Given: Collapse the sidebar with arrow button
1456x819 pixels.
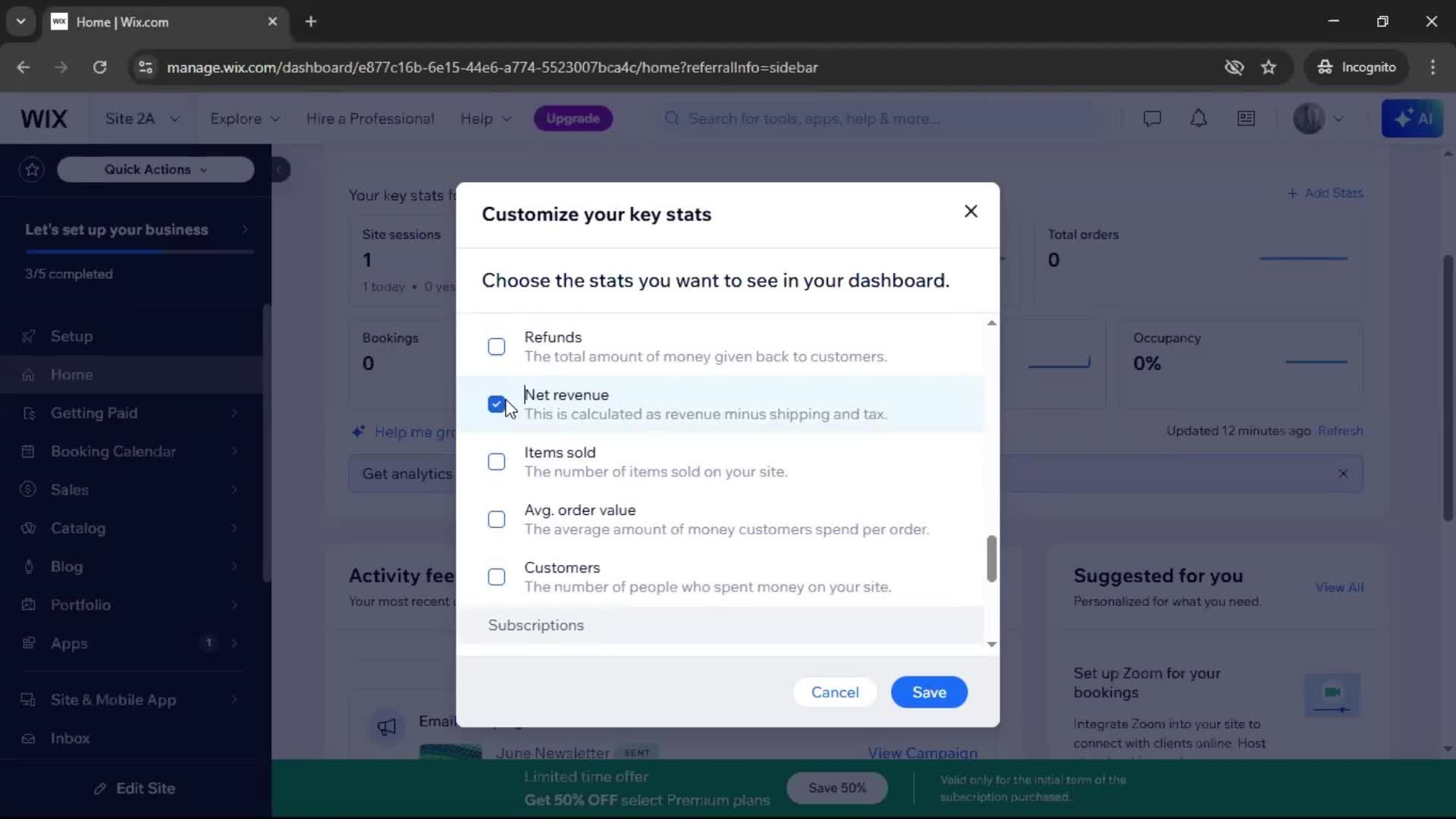Looking at the screenshot, I should tap(280, 170).
